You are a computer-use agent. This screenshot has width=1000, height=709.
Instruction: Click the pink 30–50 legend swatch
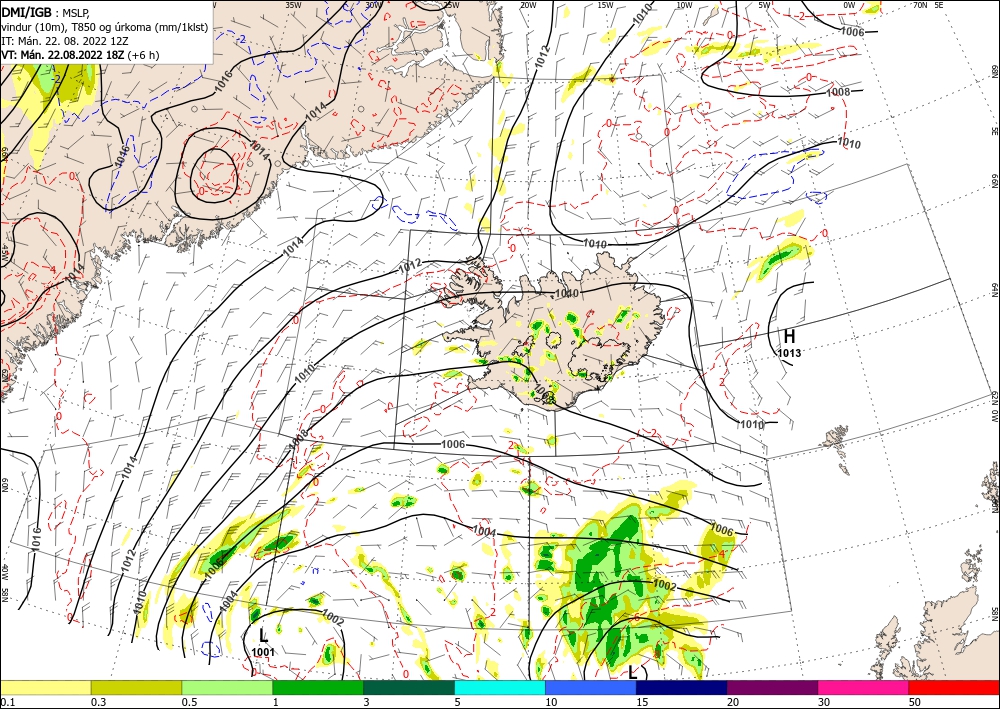pyautogui.click(x=864, y=687)
